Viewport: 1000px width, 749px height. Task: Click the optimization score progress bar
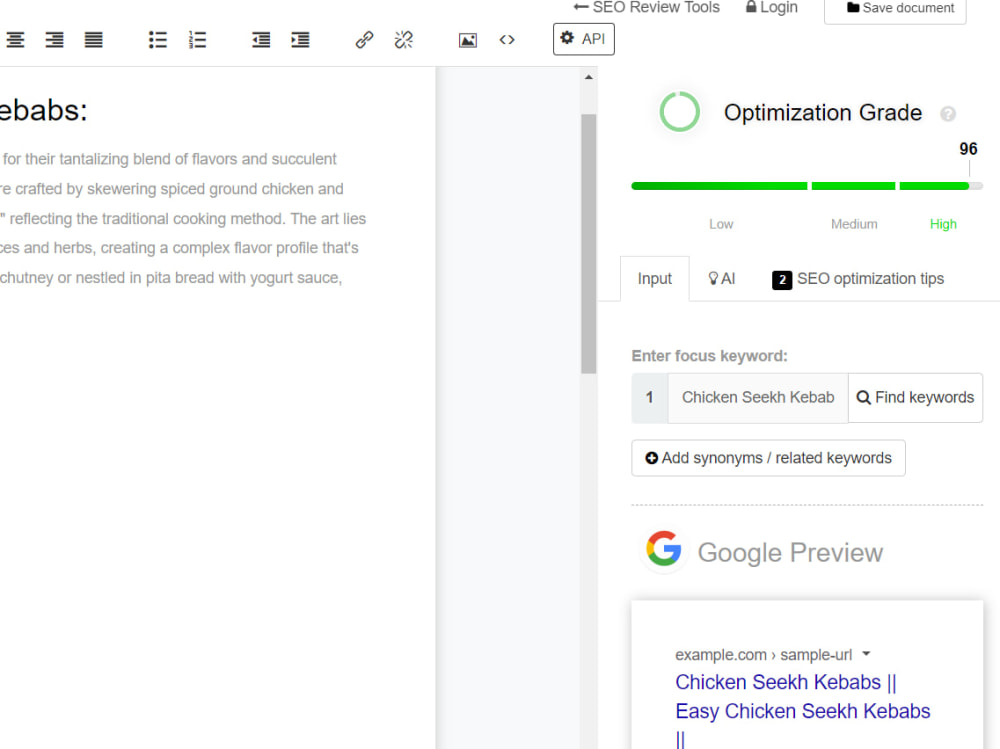coord(807,186)
